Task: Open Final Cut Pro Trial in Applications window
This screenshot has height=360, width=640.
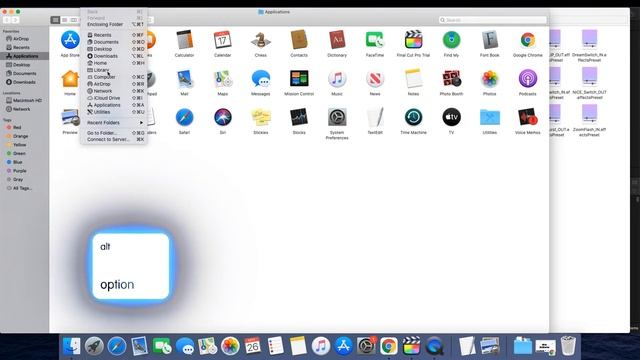Action: (413, 40)
